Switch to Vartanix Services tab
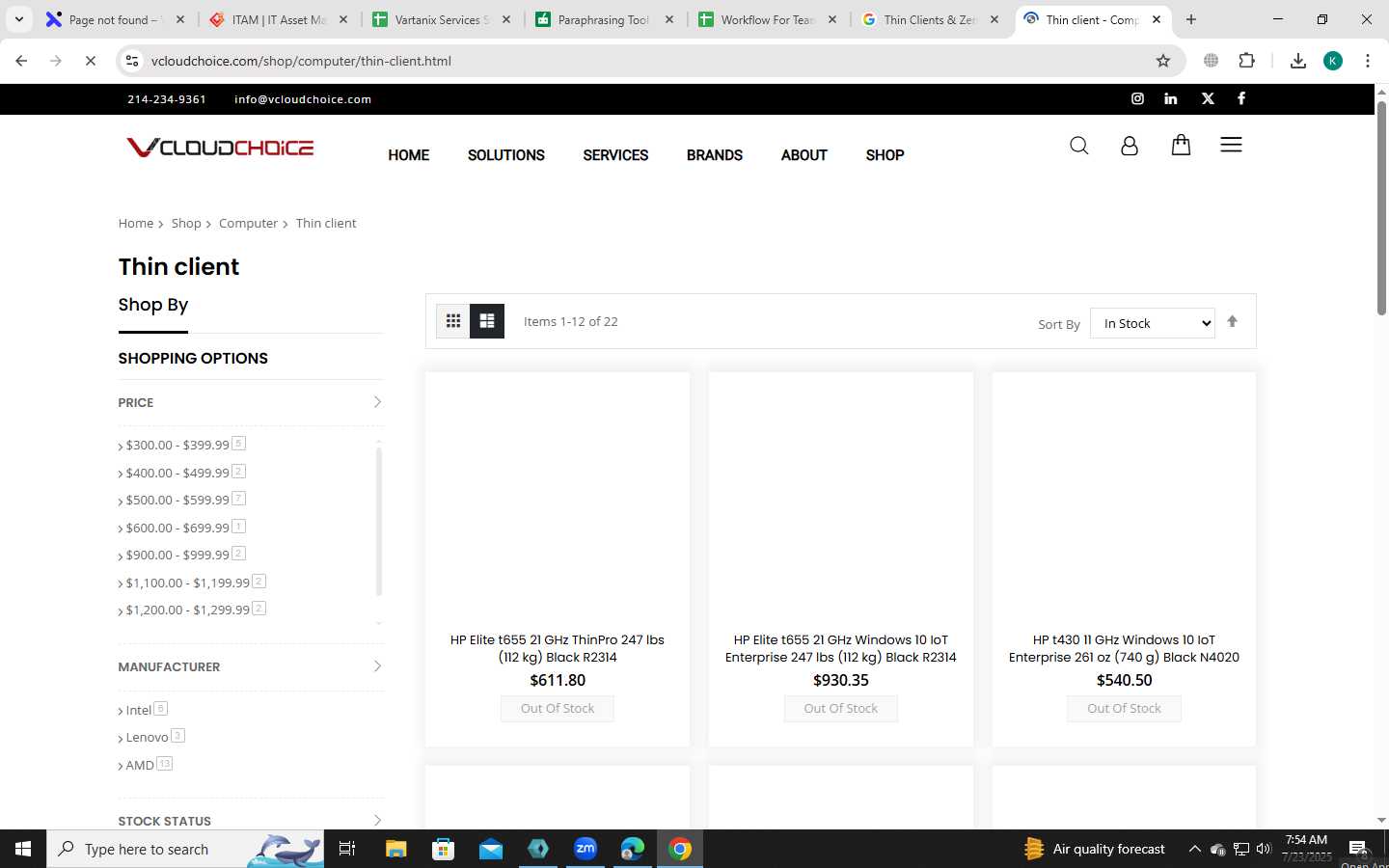1389x868 pixels. coord(442,19)
